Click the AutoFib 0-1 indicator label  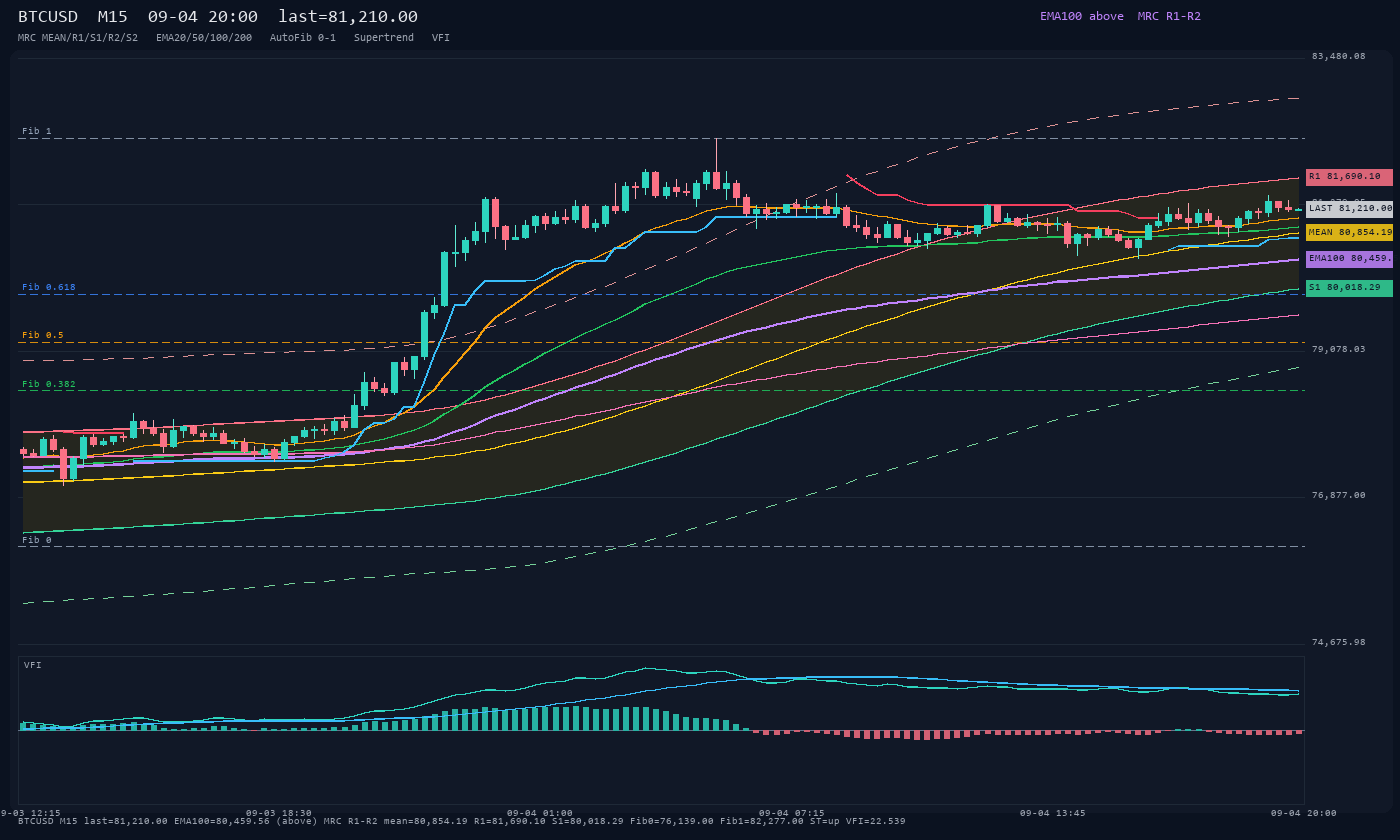point(303,38)
